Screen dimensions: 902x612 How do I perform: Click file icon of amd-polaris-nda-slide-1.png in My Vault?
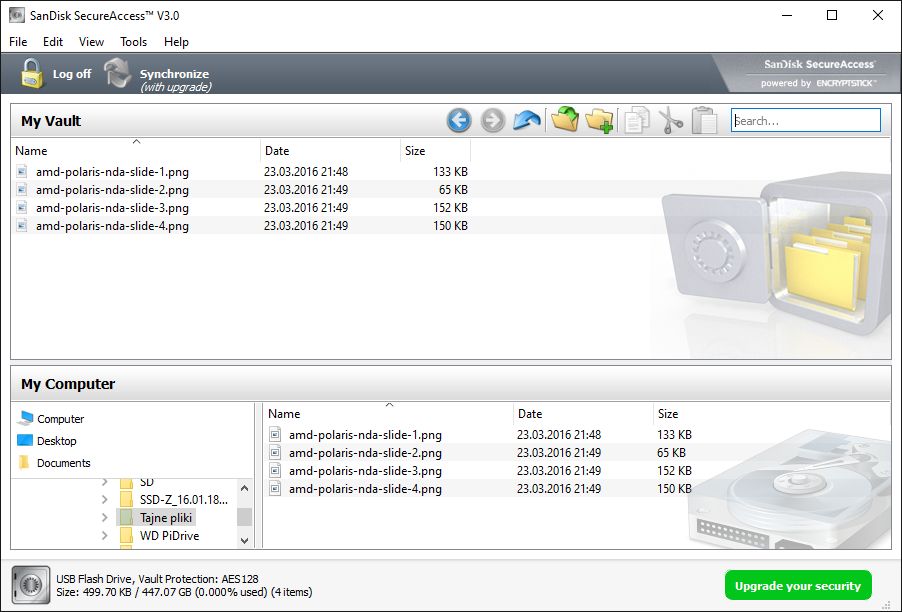pyautogui.click(x=22, y=171)
